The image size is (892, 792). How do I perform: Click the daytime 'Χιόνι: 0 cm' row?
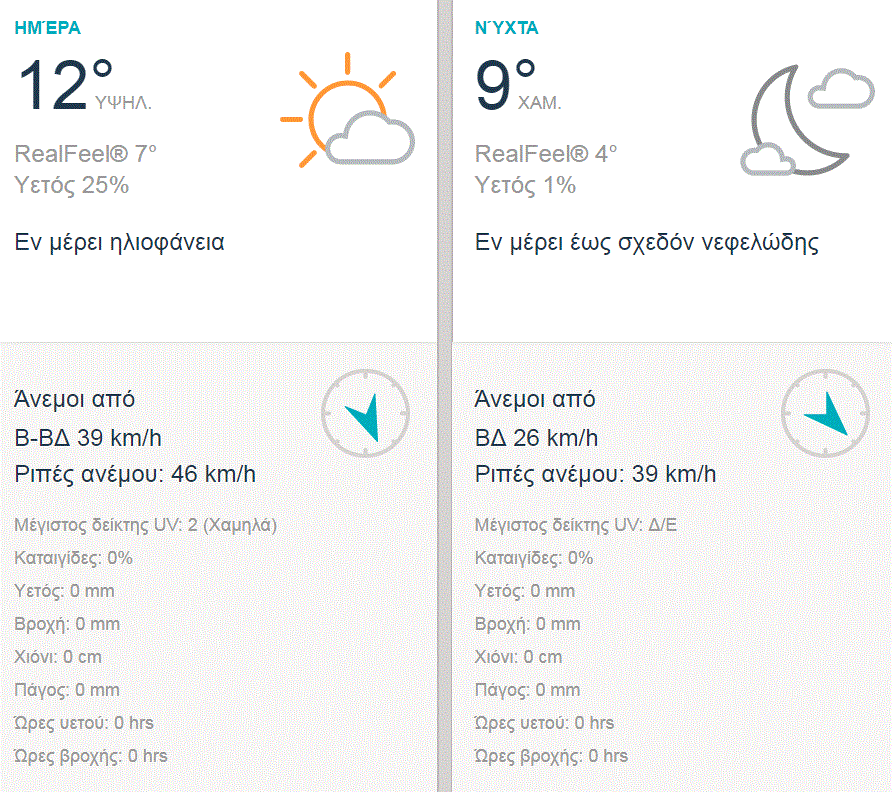pyautogui.click(x=59, y=657)
